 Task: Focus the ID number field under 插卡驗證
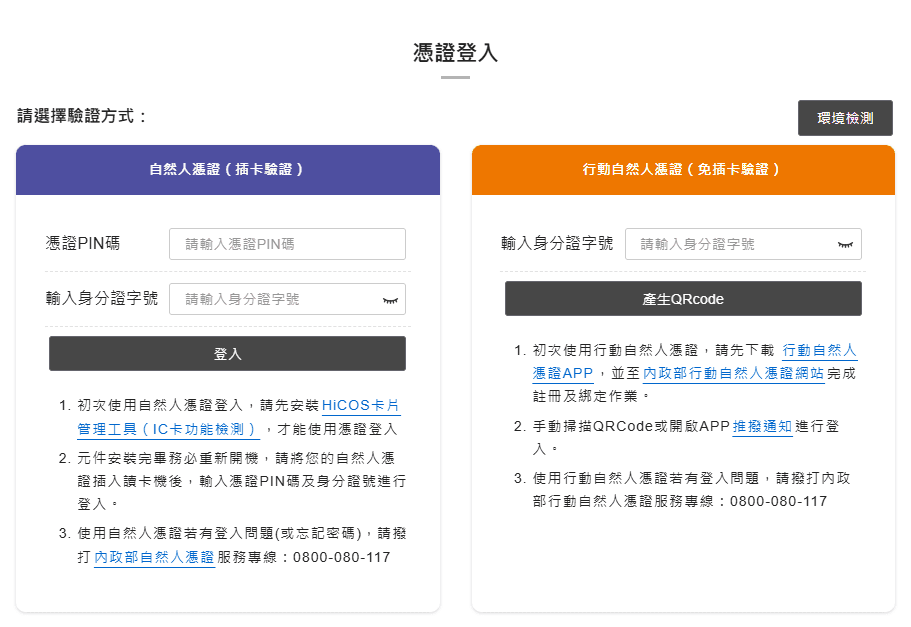click(287, 299)
